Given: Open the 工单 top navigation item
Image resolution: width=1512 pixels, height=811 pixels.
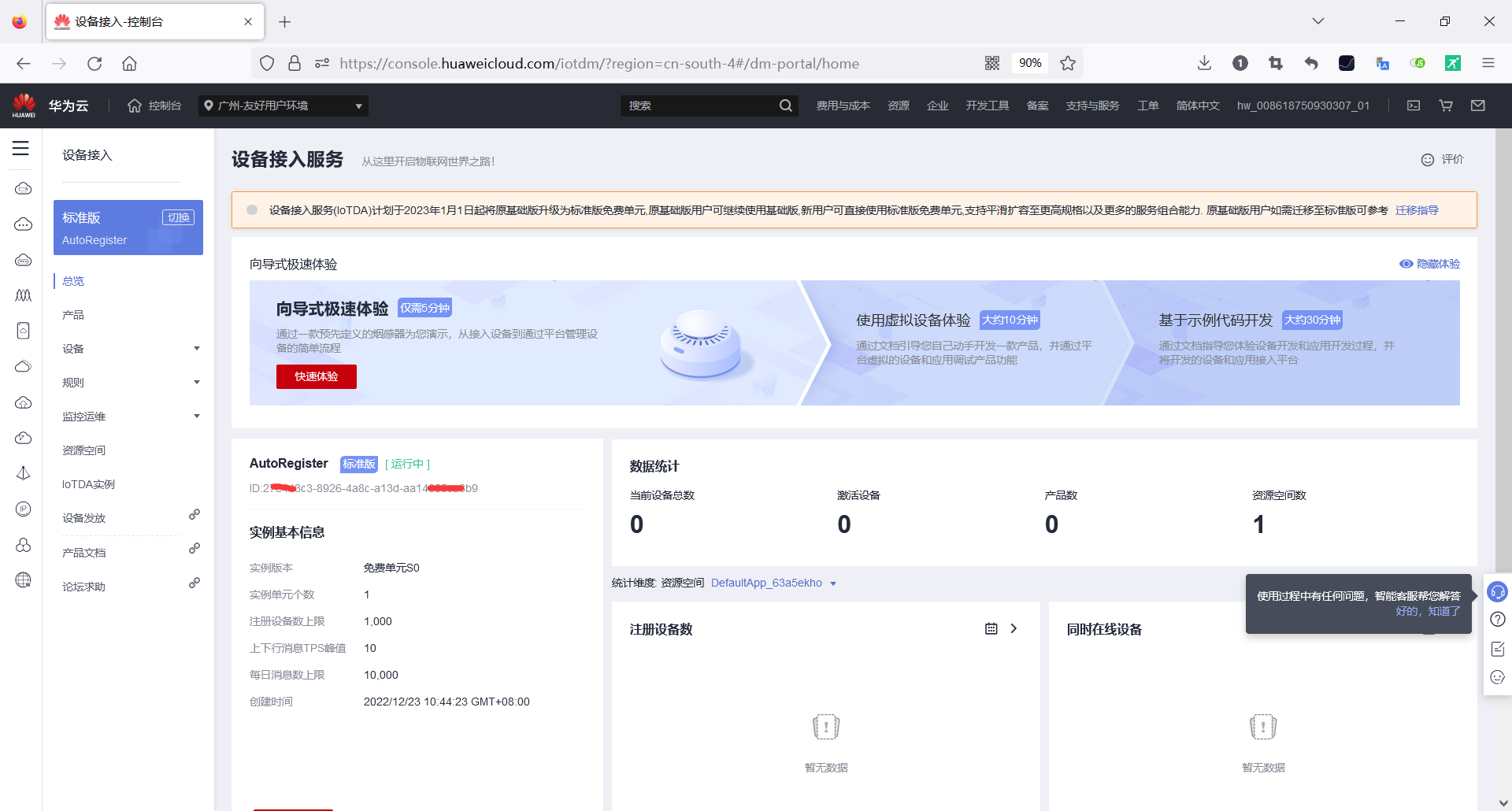Looking at the screenshot, I should (1147, 106).
